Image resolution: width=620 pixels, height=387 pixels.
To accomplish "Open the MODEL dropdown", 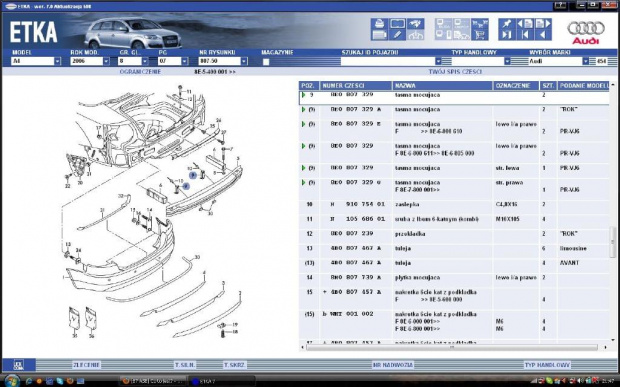I will pos(57,61).
